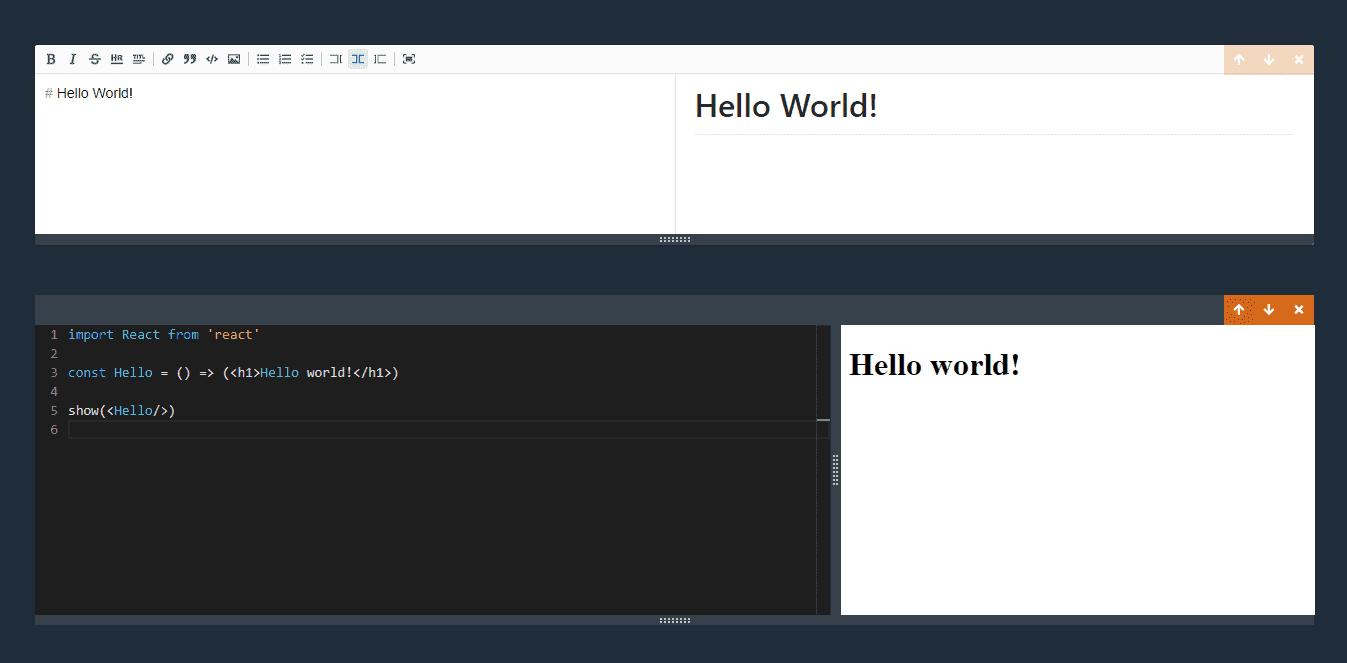Switch to edit-only mode
The image size is (1347, 663).
coord(336,59)
